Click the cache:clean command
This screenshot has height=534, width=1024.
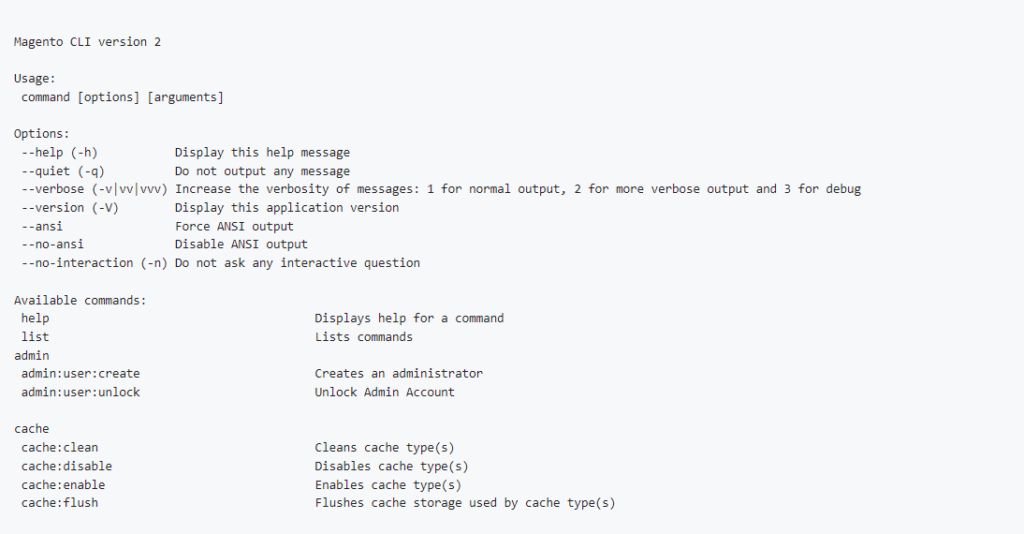pyautogui.click(x=59, y=447)
